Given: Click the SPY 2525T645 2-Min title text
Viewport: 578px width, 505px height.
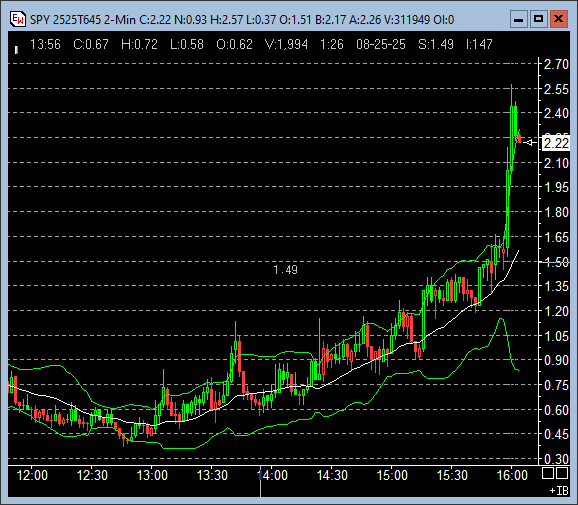Looking at the screenshot, I should pos(83,20).
